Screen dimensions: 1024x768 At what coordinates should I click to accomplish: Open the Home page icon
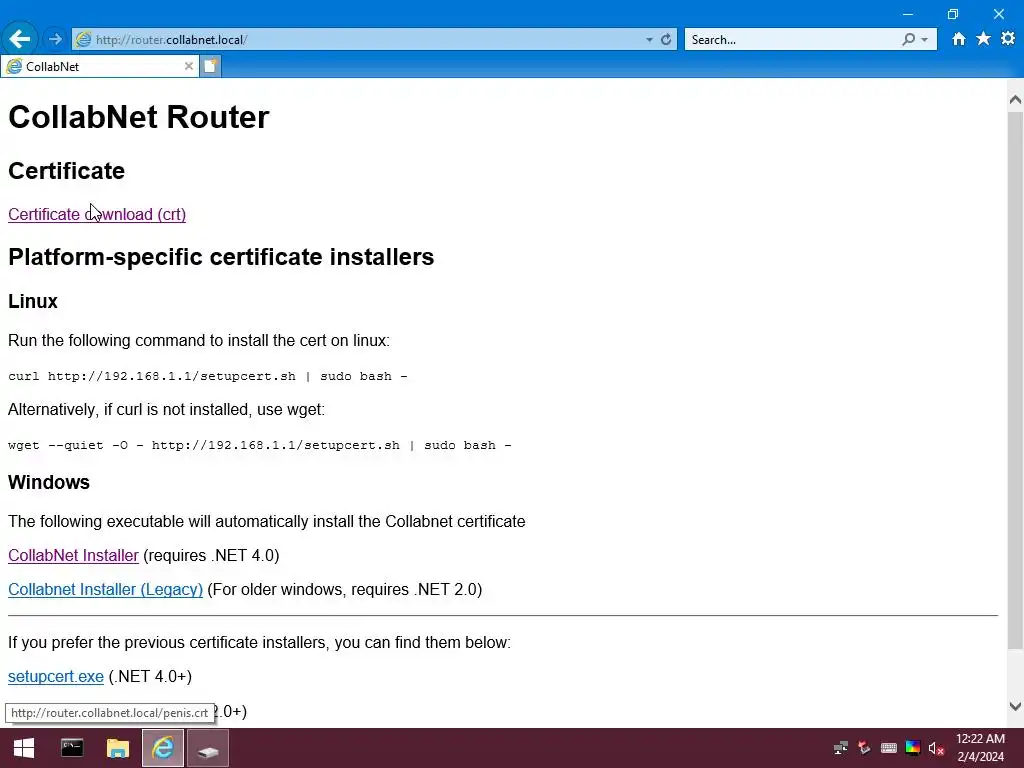tap(958, 39)
